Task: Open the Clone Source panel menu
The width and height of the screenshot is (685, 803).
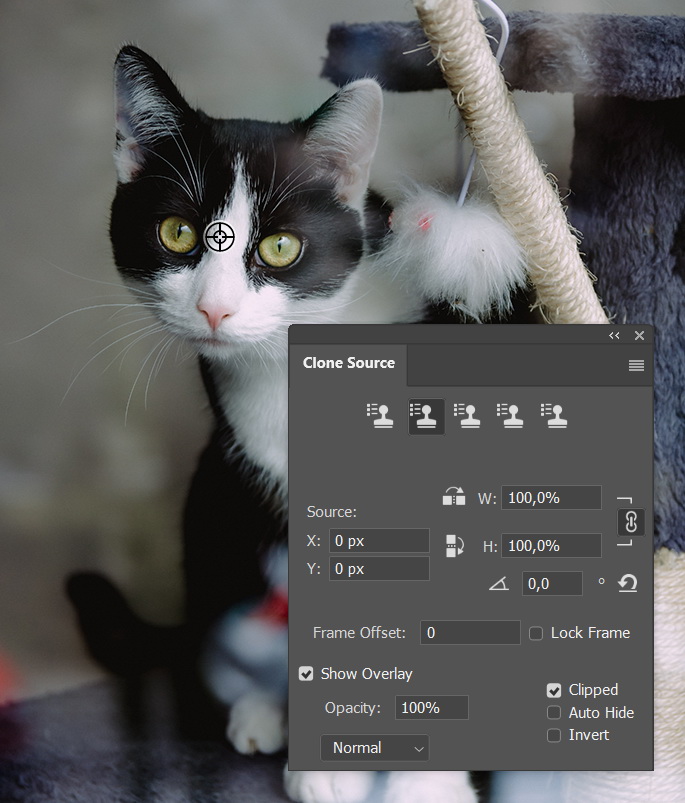Action: point(636,366)
